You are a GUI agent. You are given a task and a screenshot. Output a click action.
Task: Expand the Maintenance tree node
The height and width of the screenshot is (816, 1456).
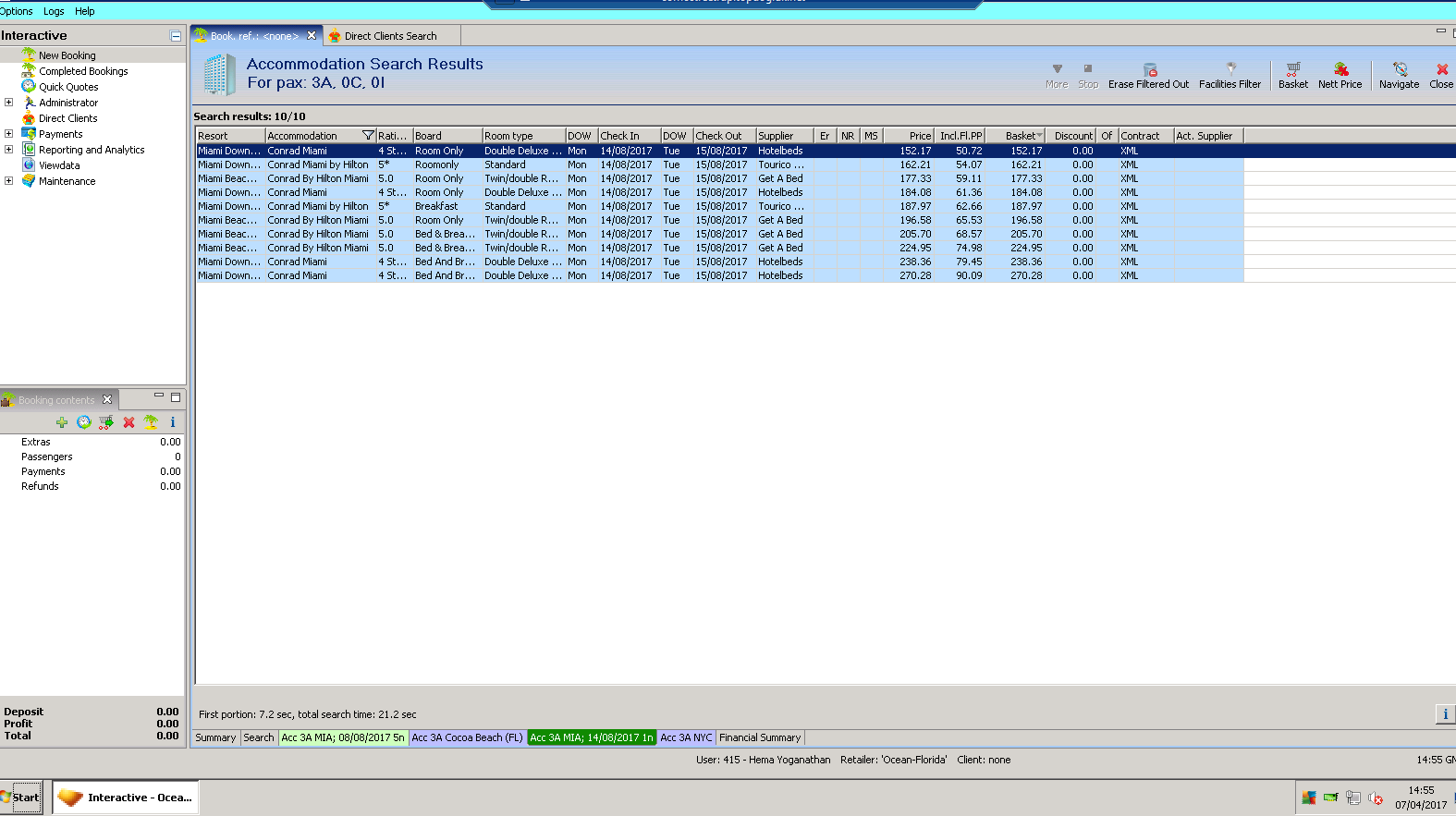tap(9, 181)
